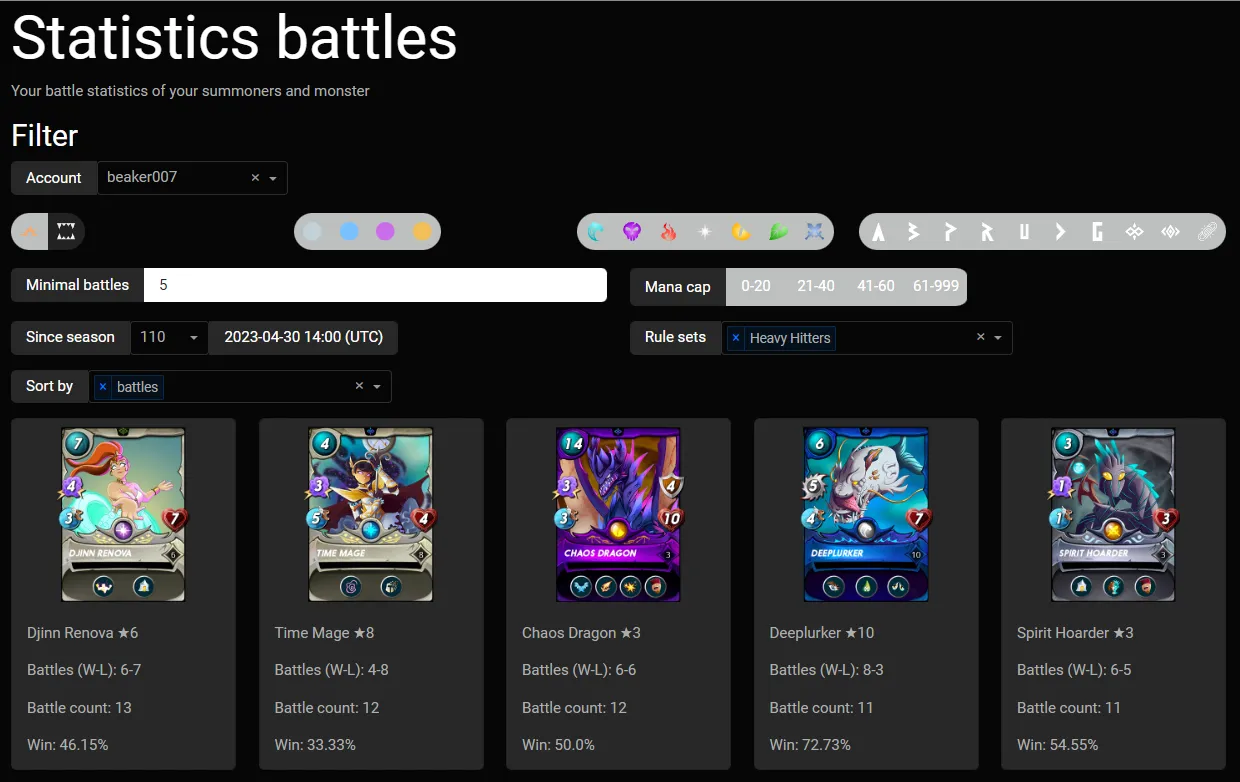
Task: Click the Account label button
Action: pyautogui.click(x=54, y=178)
